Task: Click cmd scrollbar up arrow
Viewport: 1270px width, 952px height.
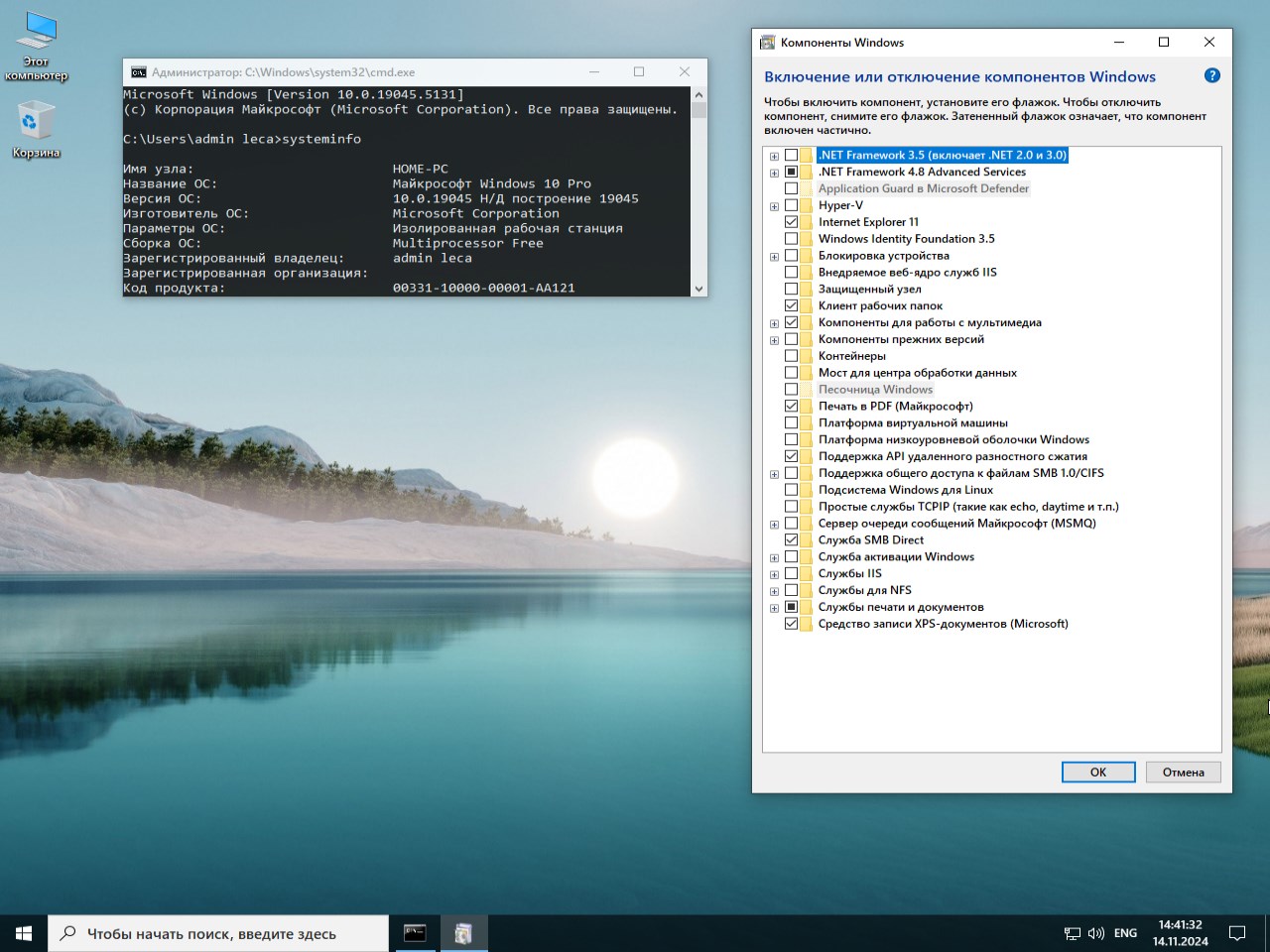Action: point(698,94)
